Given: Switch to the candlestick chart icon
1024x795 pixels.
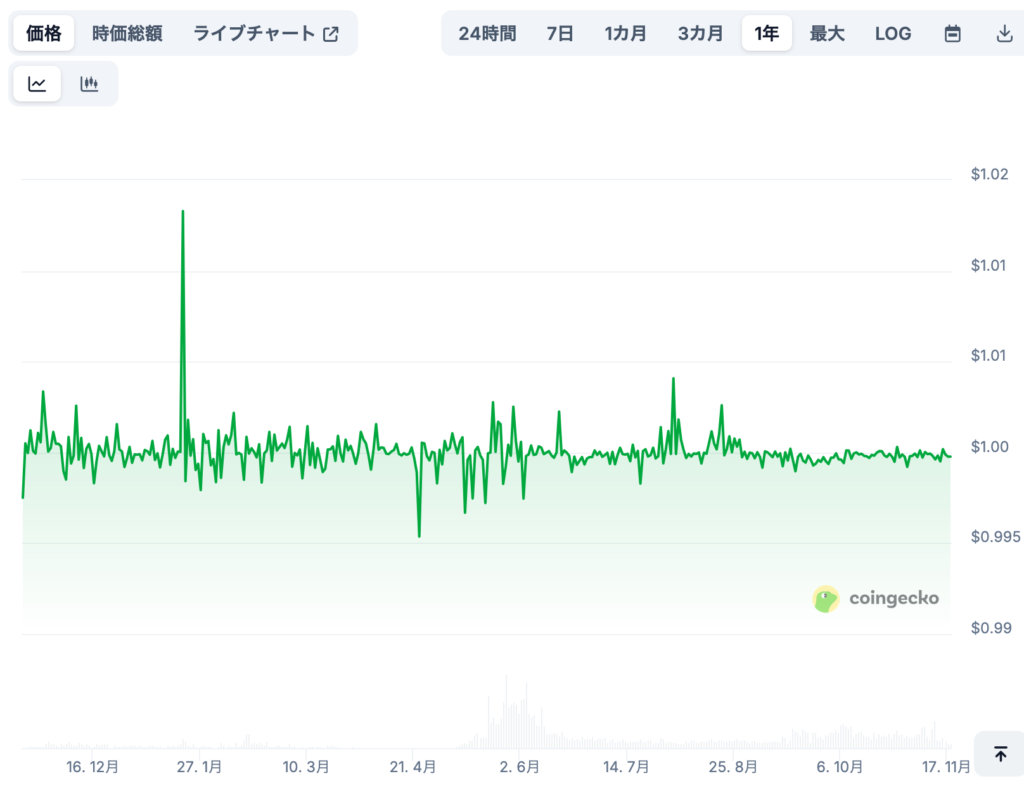Looking at the screenshot, I should point(89,84).
